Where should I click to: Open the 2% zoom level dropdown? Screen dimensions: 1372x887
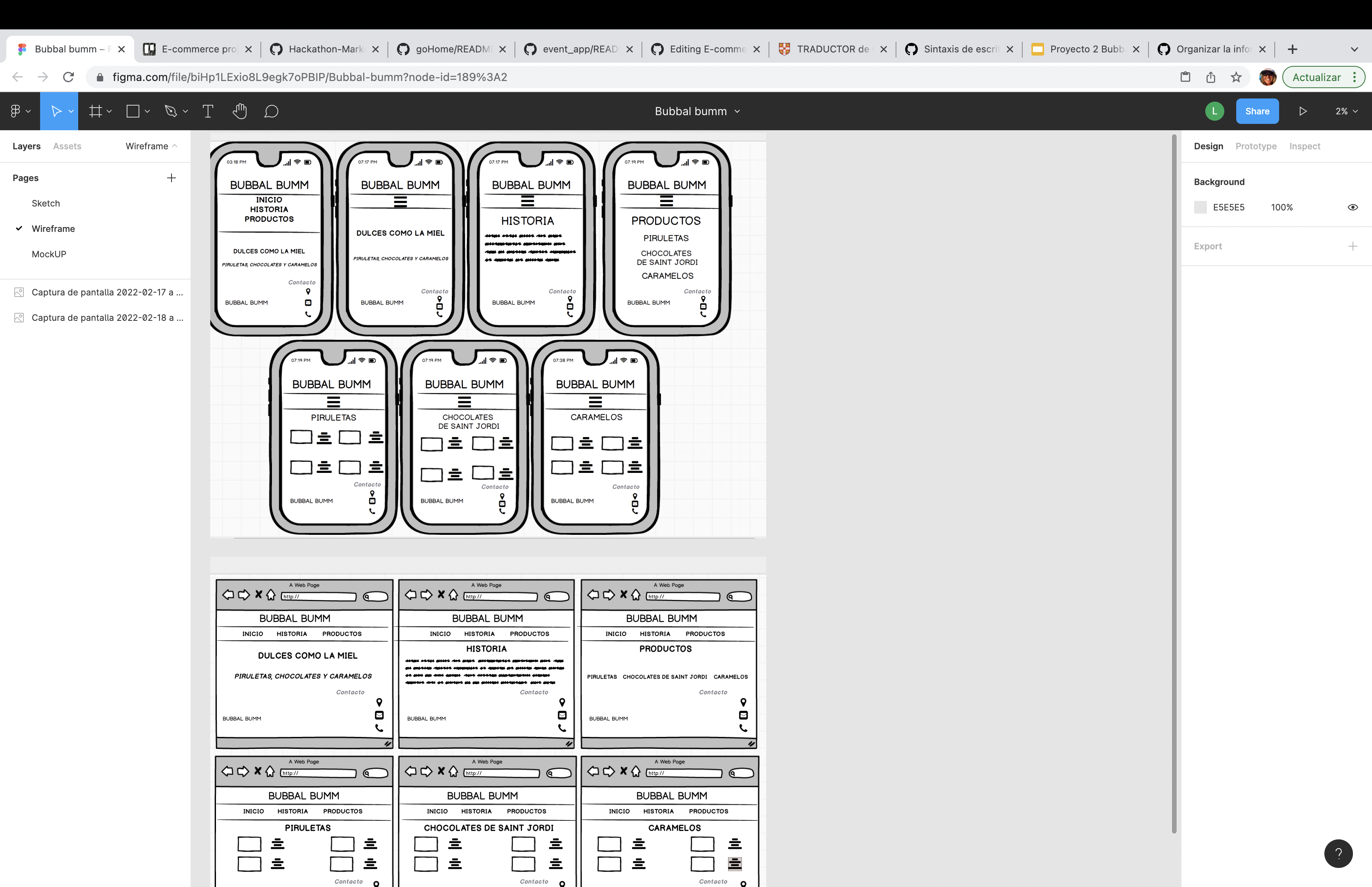[x=1346, y=111]
